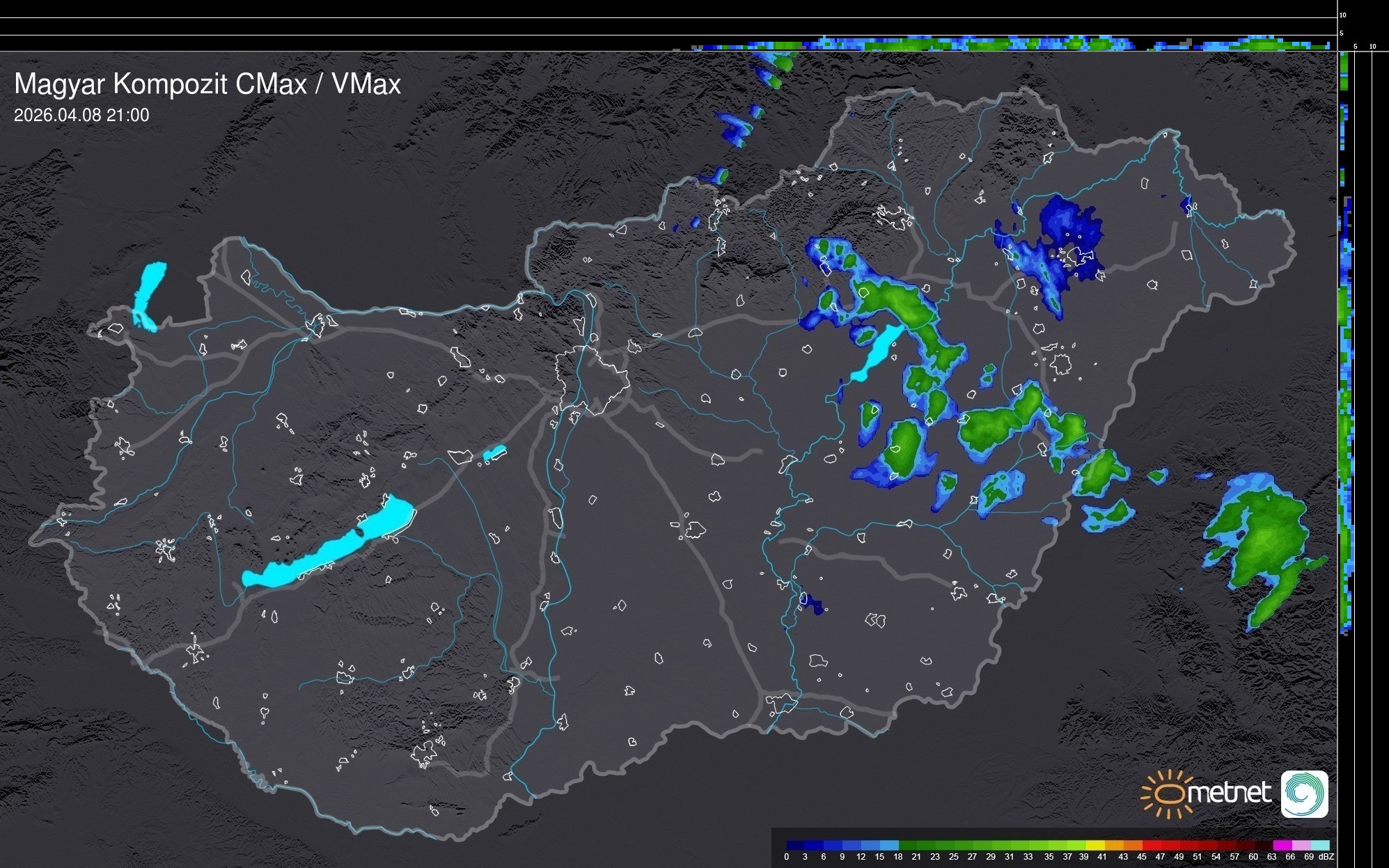The width and height of the screenshot is (1389, 868).
Task: Select the magenta 63 dBZ legend swatch
Action: [1281, 845]
